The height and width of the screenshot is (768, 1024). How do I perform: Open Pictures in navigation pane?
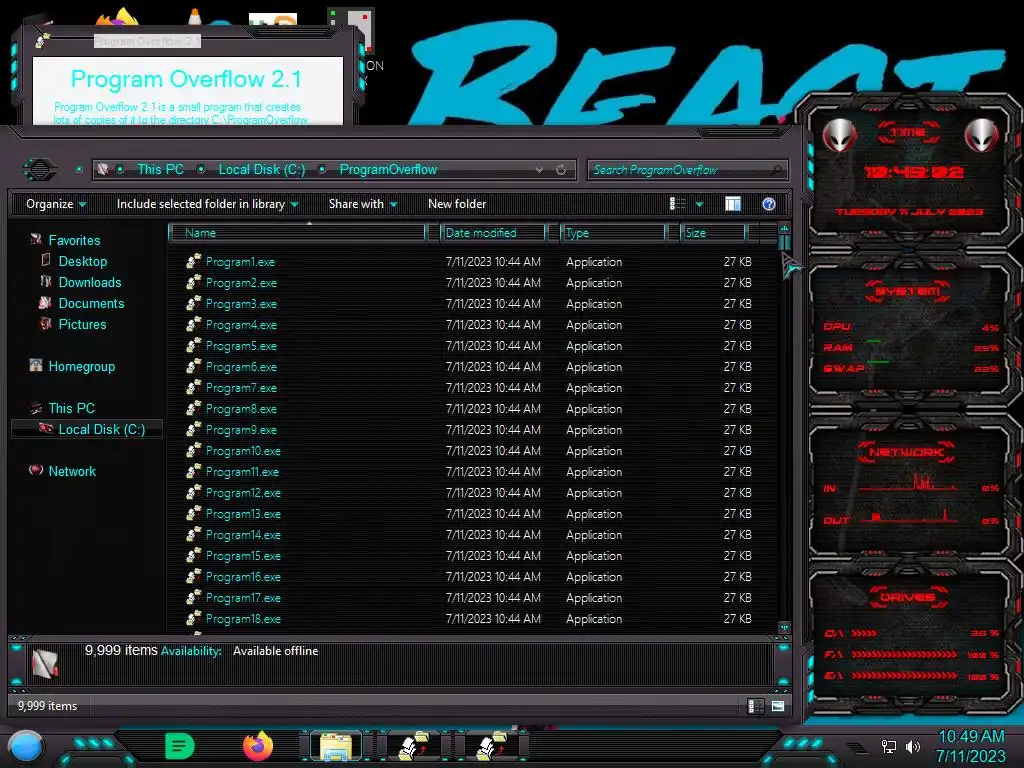tap(82, 324)
